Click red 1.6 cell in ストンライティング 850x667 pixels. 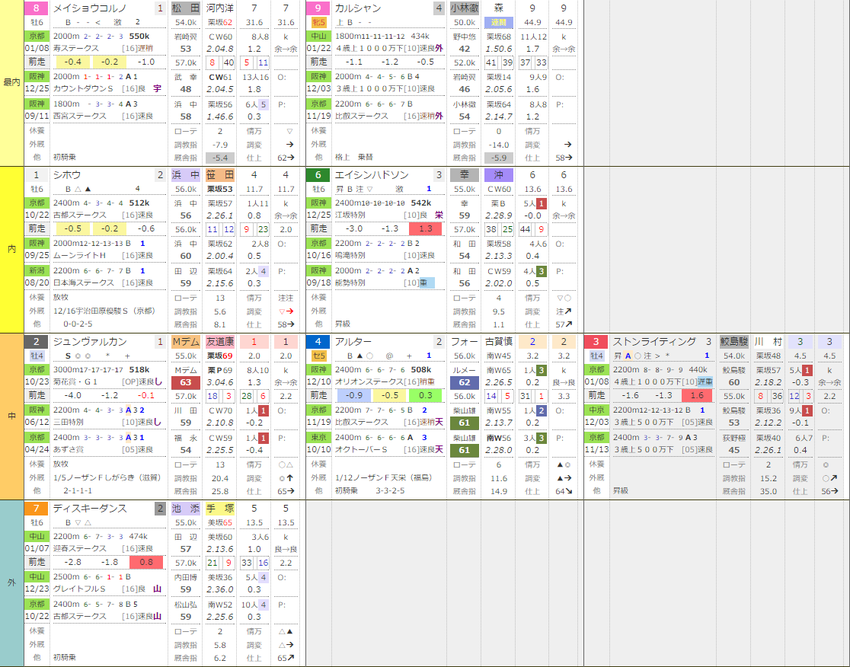tap(697, 395)
